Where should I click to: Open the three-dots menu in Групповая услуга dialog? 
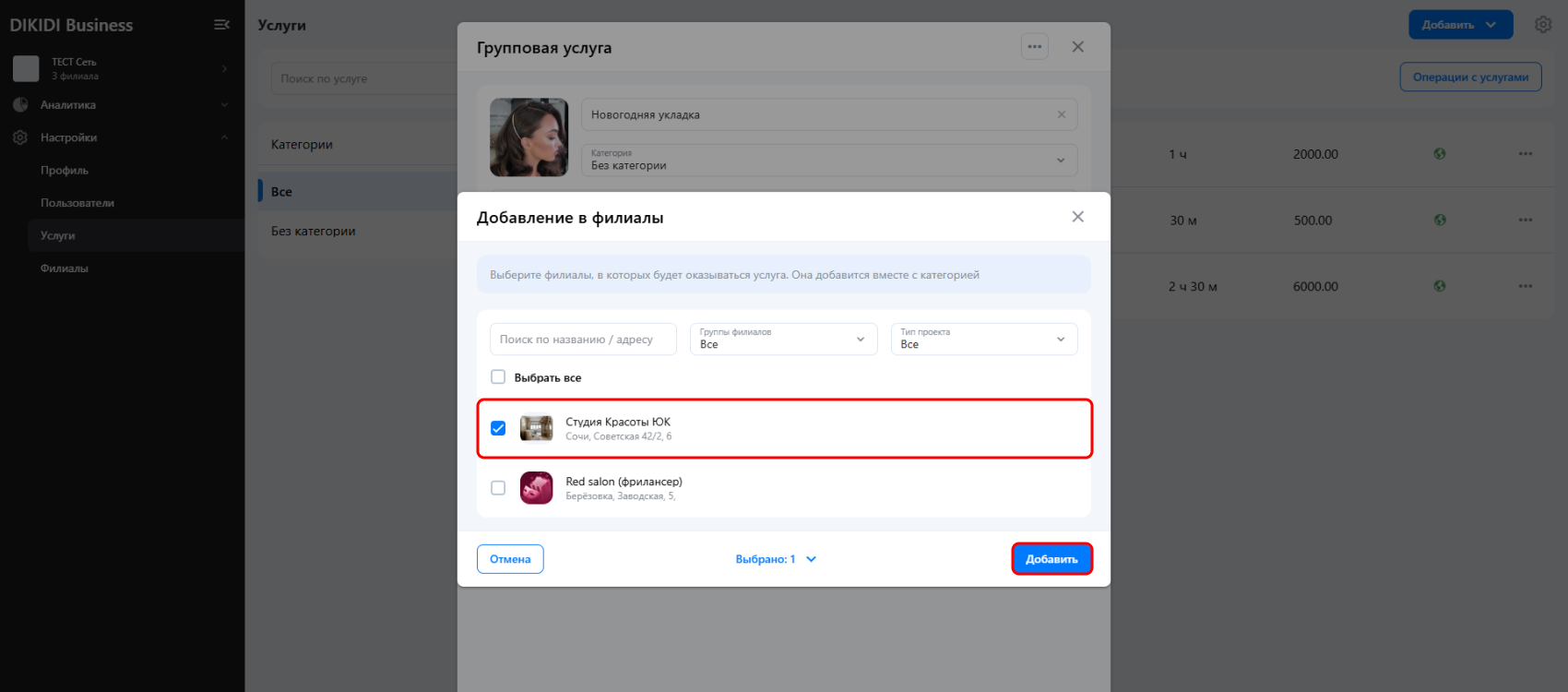point(1035,47)
